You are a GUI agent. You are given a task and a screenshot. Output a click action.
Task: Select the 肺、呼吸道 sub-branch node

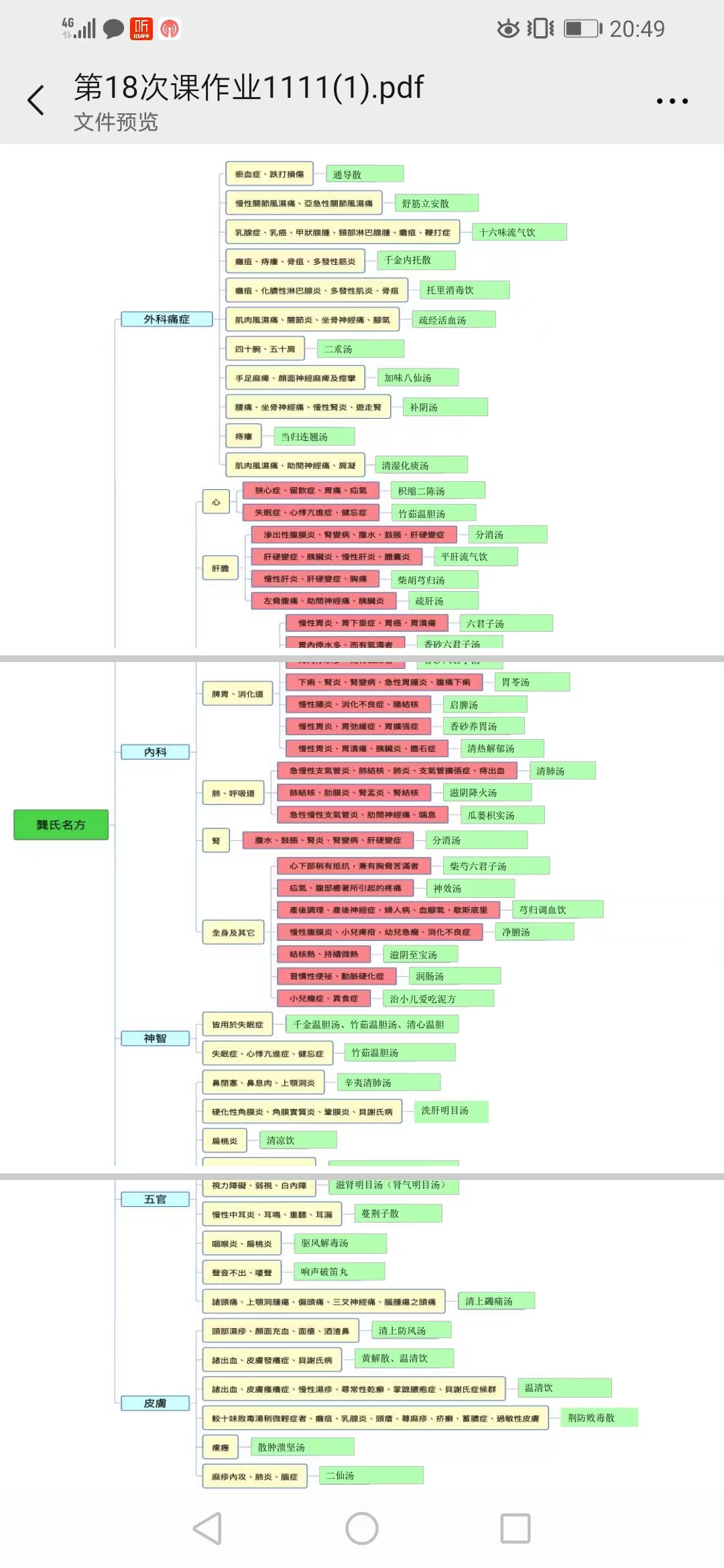click(233, 793)
